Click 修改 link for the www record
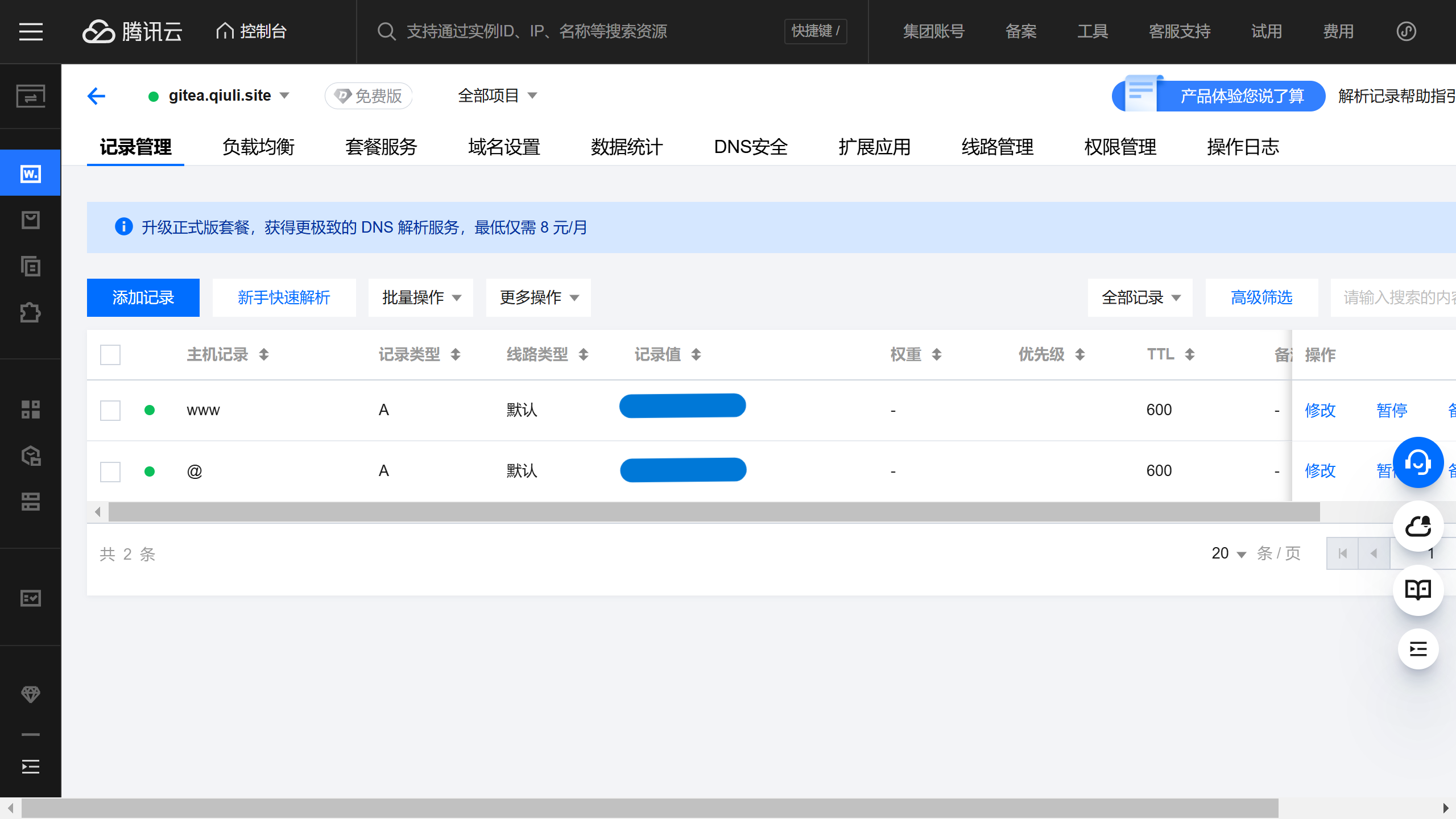Viewport: 1456px width, 819px height. 1320,410
